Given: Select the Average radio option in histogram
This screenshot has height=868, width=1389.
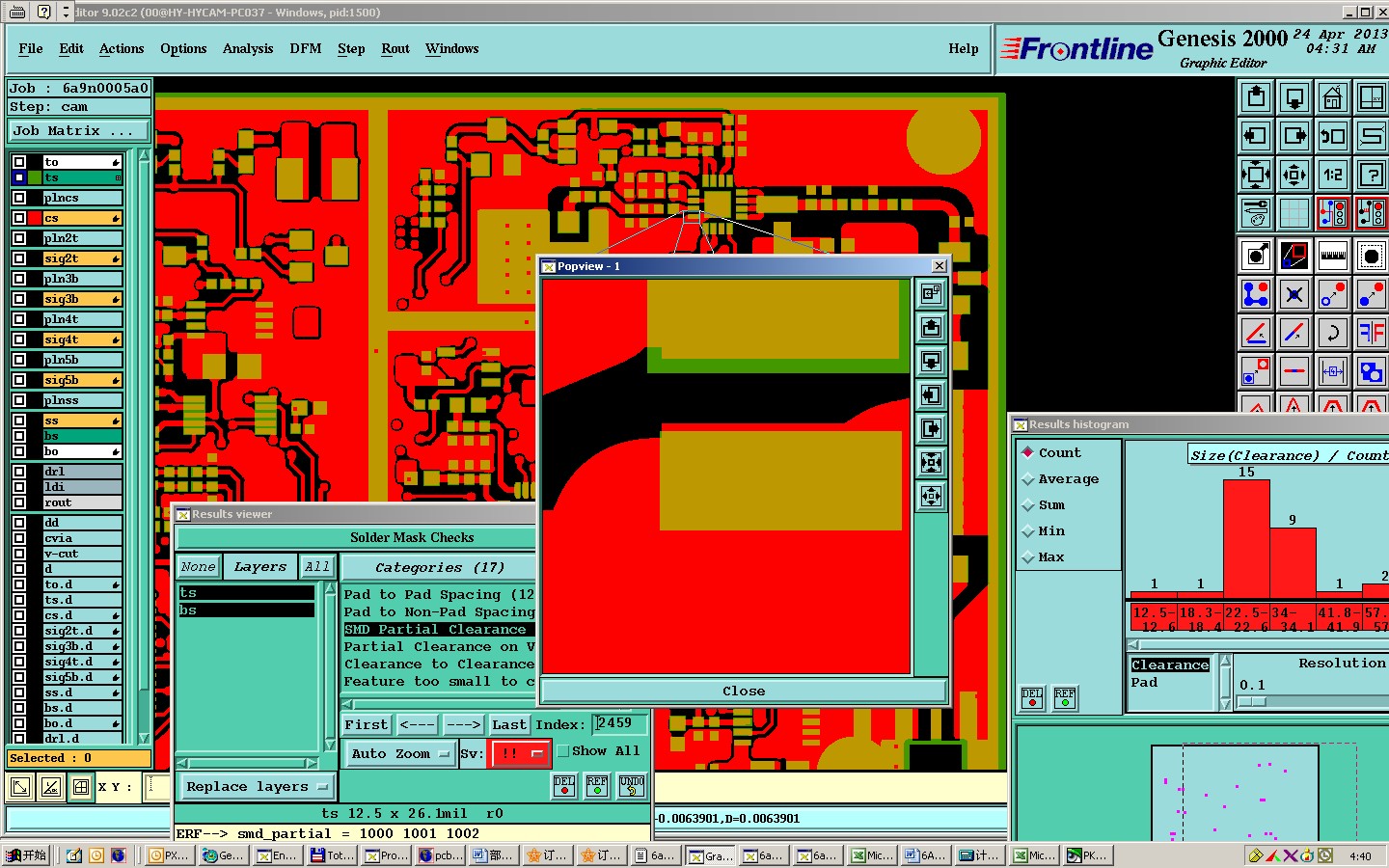Looking at the screenshot, I should [1028, 478].
